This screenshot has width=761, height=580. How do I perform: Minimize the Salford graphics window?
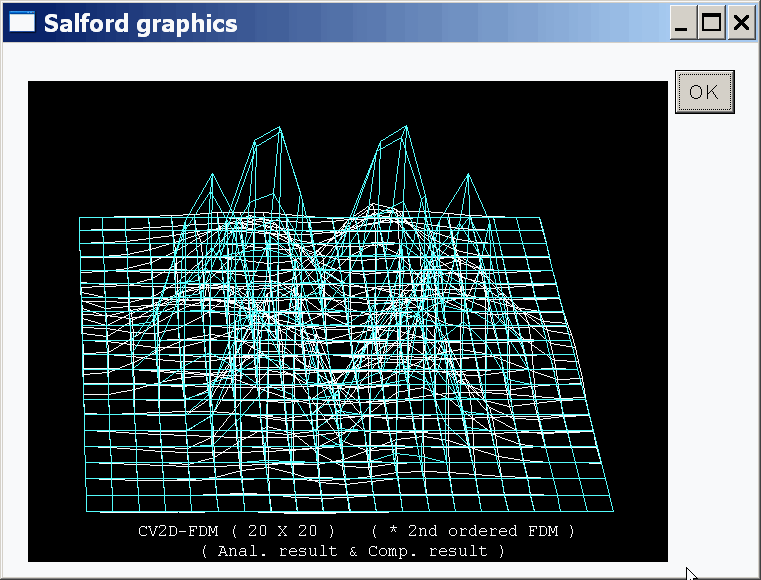click(x=683, y=22)
